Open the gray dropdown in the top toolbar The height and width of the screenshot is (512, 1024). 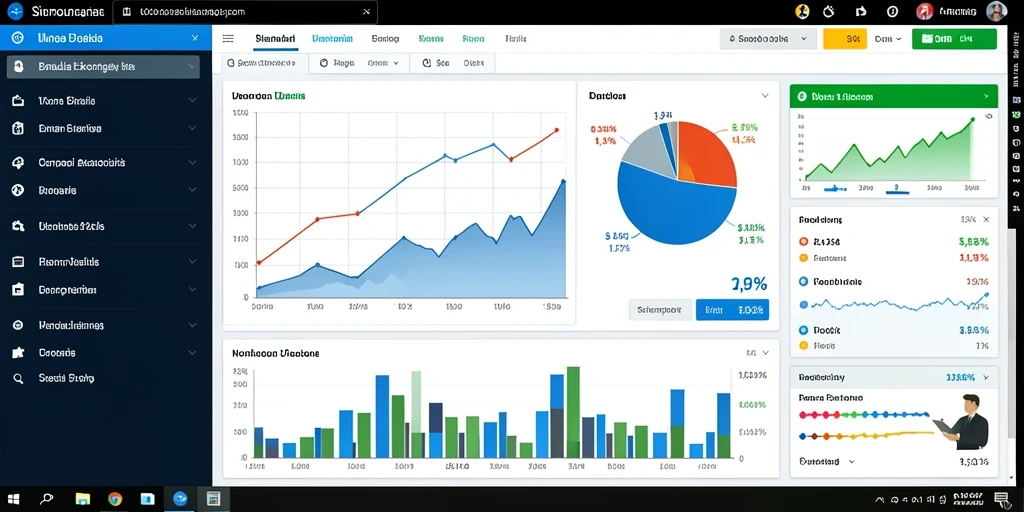(x=768, y=39)
